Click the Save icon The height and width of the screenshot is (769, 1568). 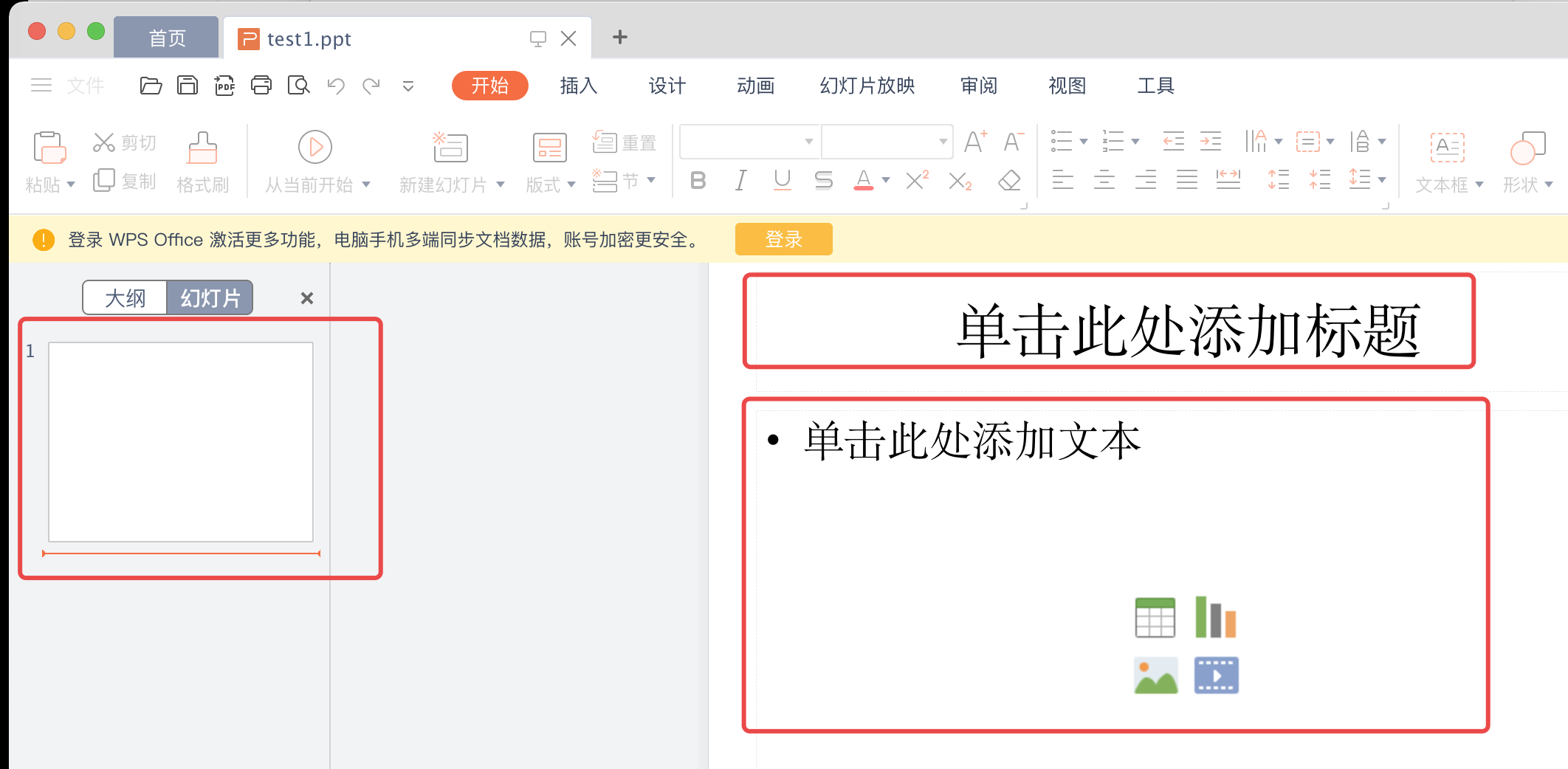tap(188, 86)
